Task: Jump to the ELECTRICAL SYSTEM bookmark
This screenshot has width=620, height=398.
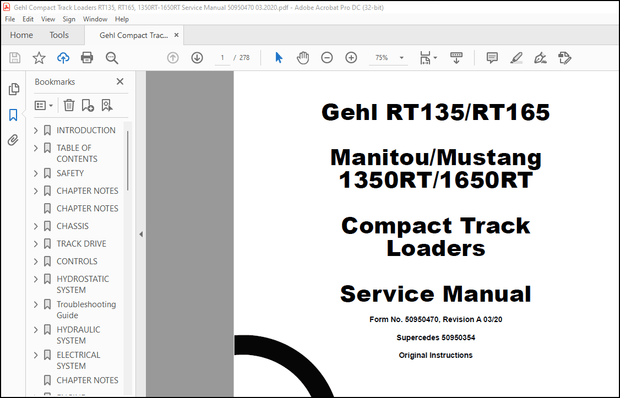Action: (78, 360)
